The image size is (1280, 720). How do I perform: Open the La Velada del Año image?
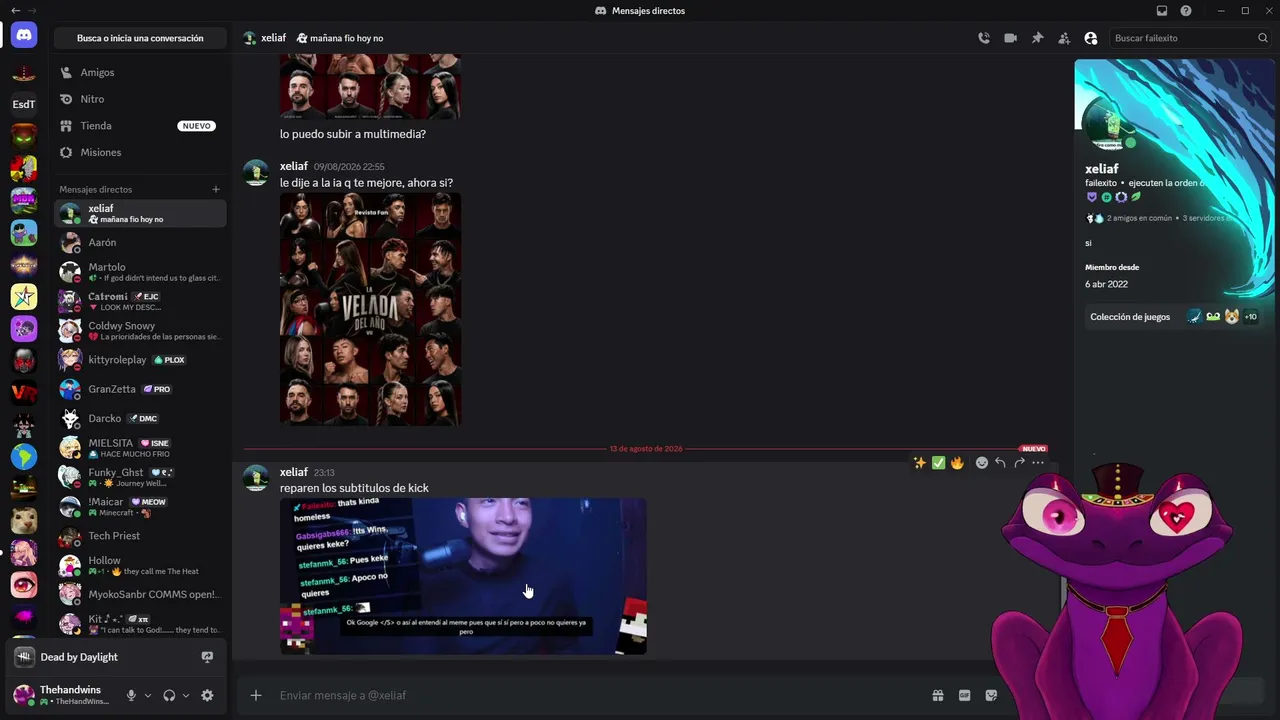click(x=370, y=309)
